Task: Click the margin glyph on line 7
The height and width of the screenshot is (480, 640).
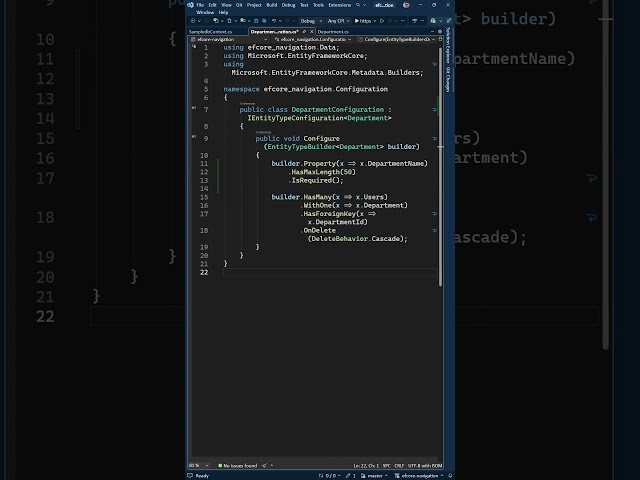Action: (x=194, y=108)
